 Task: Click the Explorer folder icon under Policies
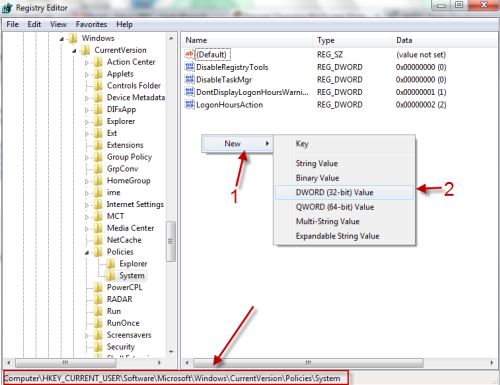(x=110, y=264)
